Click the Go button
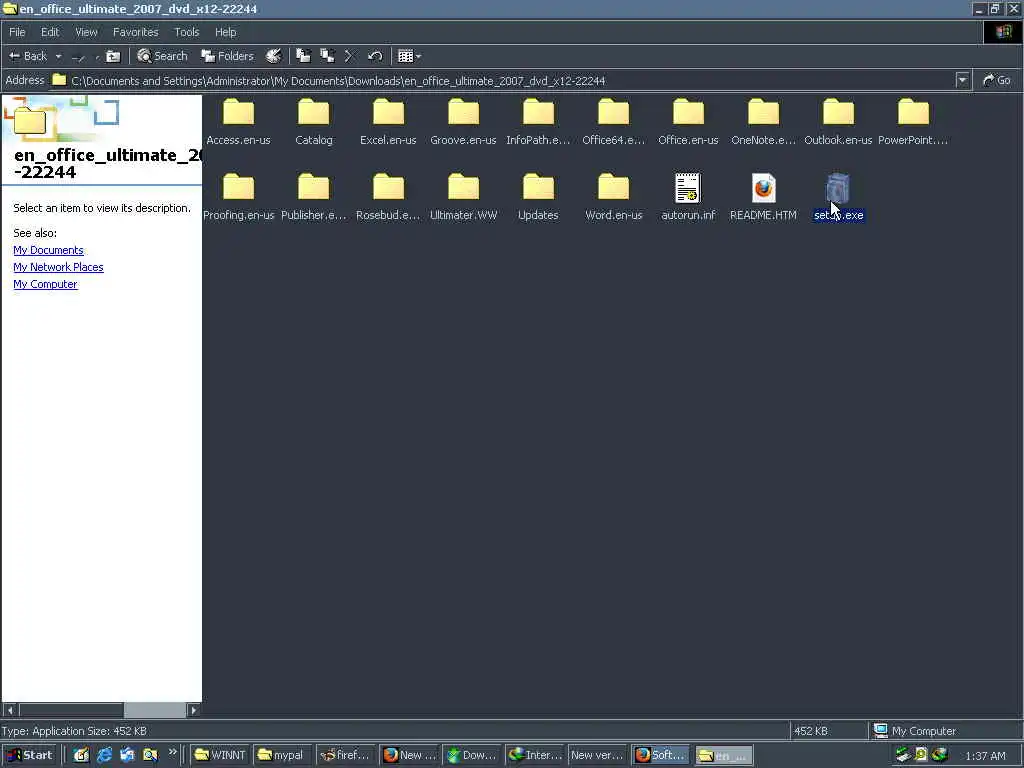Screen dimensions: 1024x768 click(997, 80)
